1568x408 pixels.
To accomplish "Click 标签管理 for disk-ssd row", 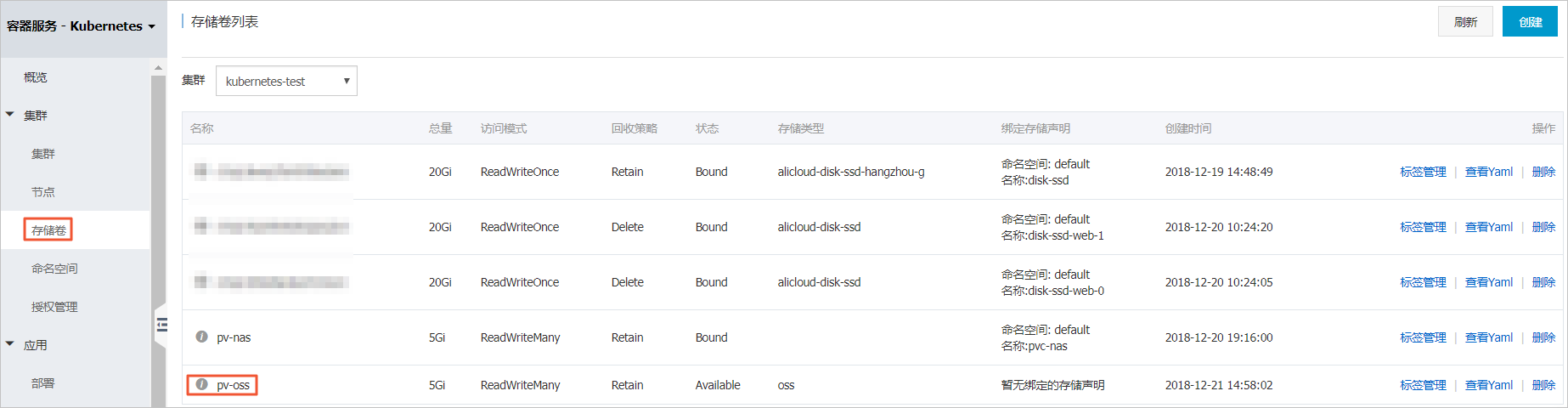I will [1423, 172].
